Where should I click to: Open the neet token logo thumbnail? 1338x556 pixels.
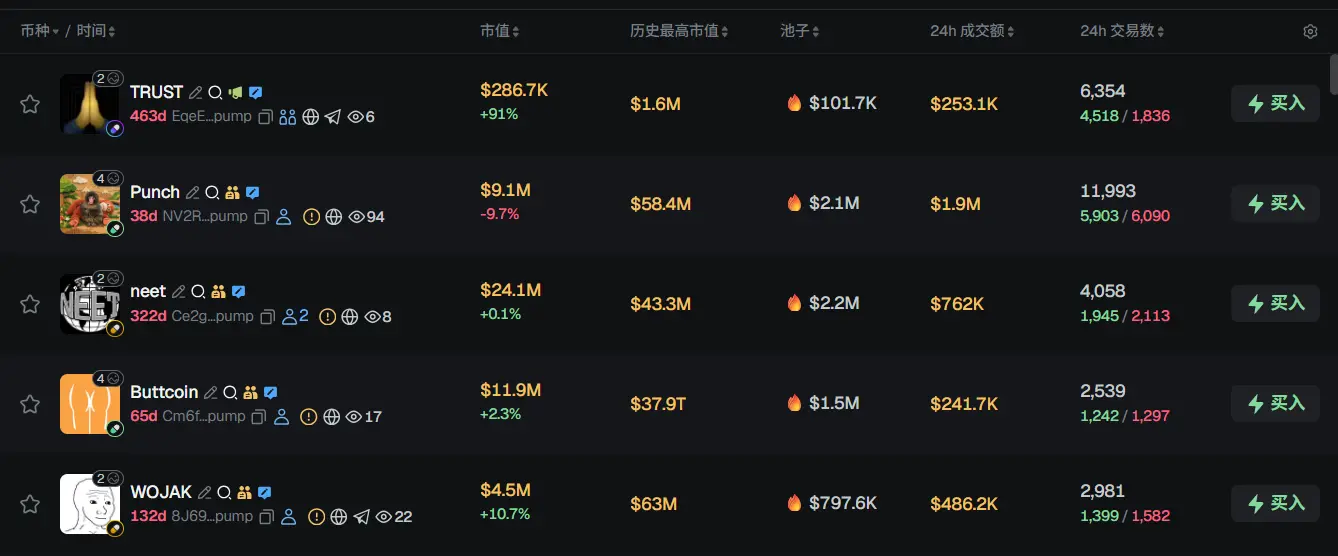click(x=89, y=304)
